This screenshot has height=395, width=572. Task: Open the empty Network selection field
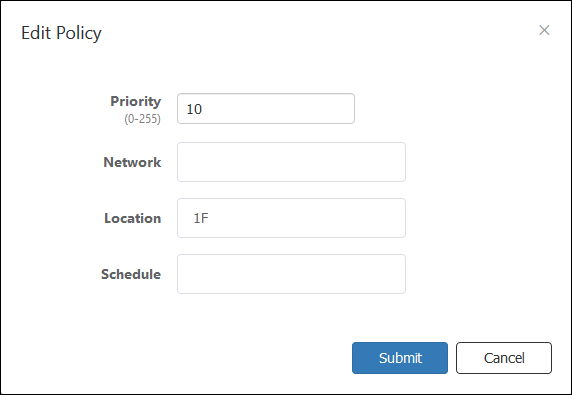291,162
